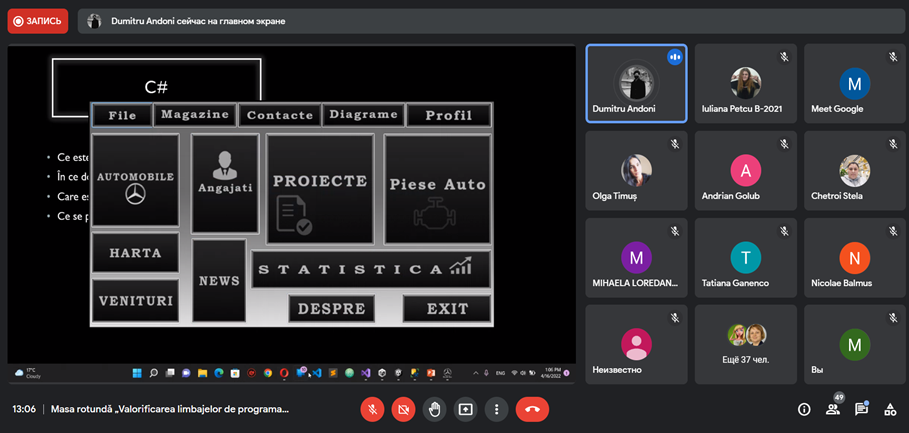
Task: Turn on the camera
Action: pyautogui.click(x=403, y=409)
